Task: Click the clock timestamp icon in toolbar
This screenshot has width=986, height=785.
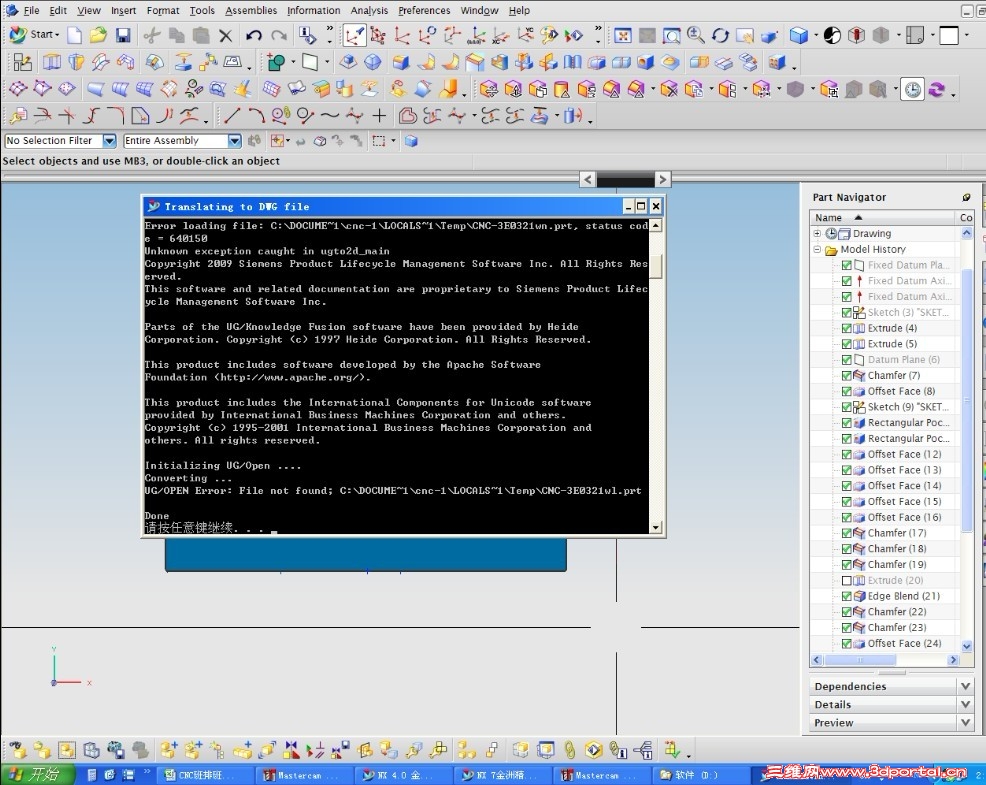Action: pyautogui.click(x=912, y=90)
